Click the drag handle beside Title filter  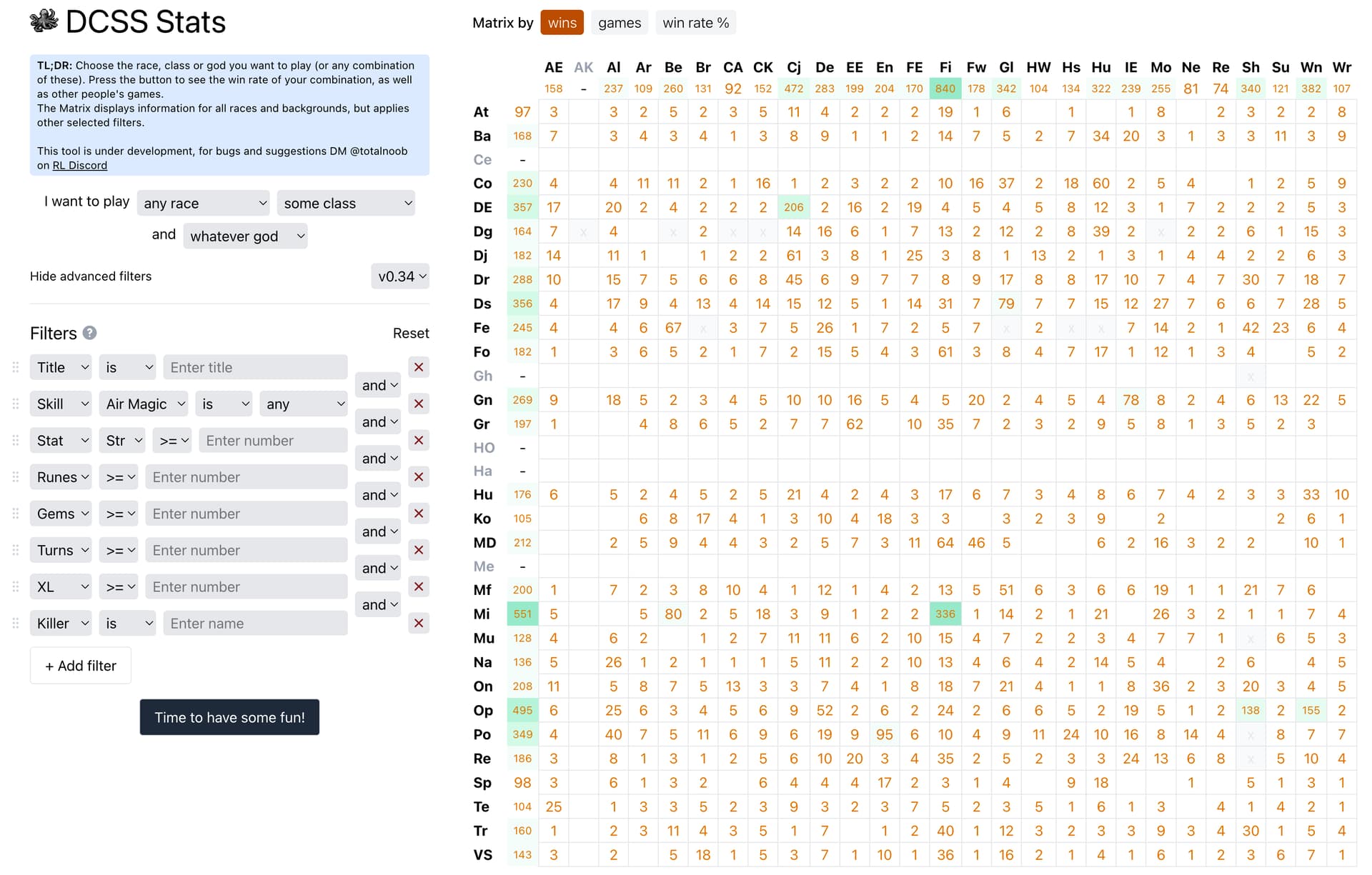click(x=16, y=367)
